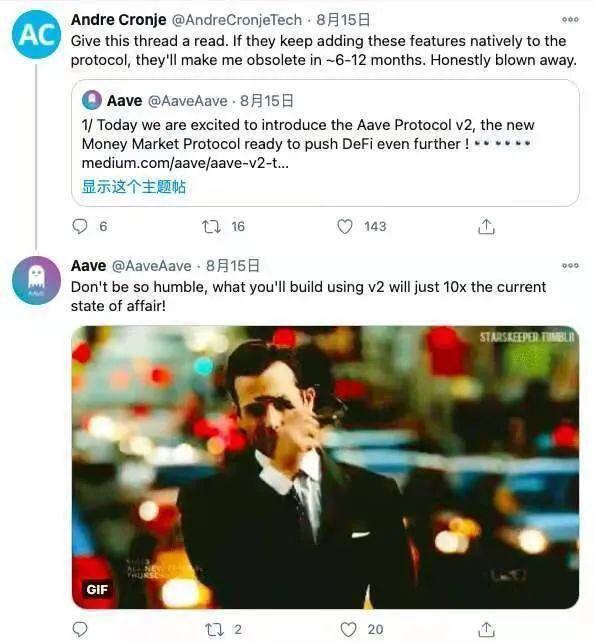Open the small Aave avatar in quoted tweet
The image size is (594, 643).
coord(92,100)
